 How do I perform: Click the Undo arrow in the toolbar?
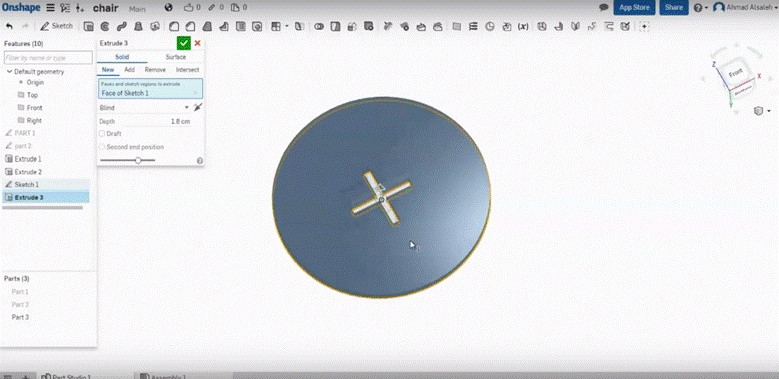tap(9, 26)
